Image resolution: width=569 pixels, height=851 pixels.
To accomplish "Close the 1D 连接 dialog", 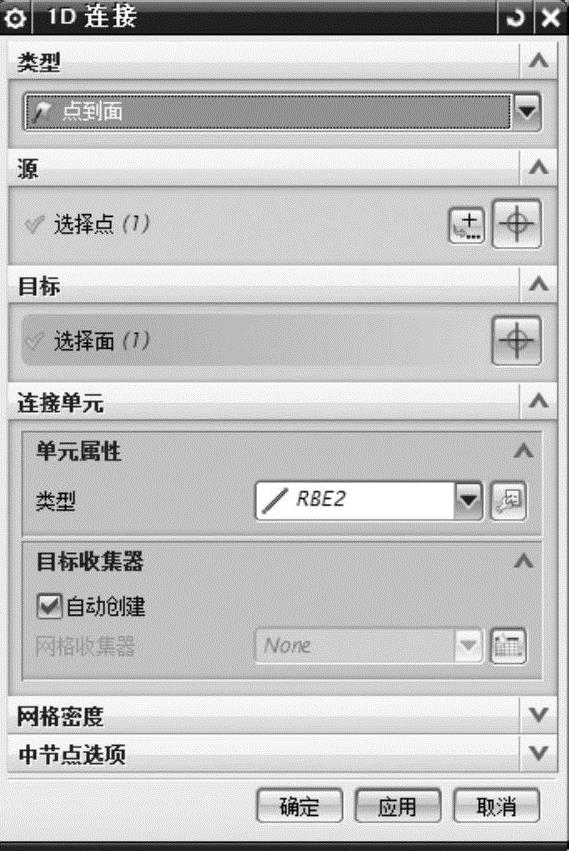I will click(551, 18).
